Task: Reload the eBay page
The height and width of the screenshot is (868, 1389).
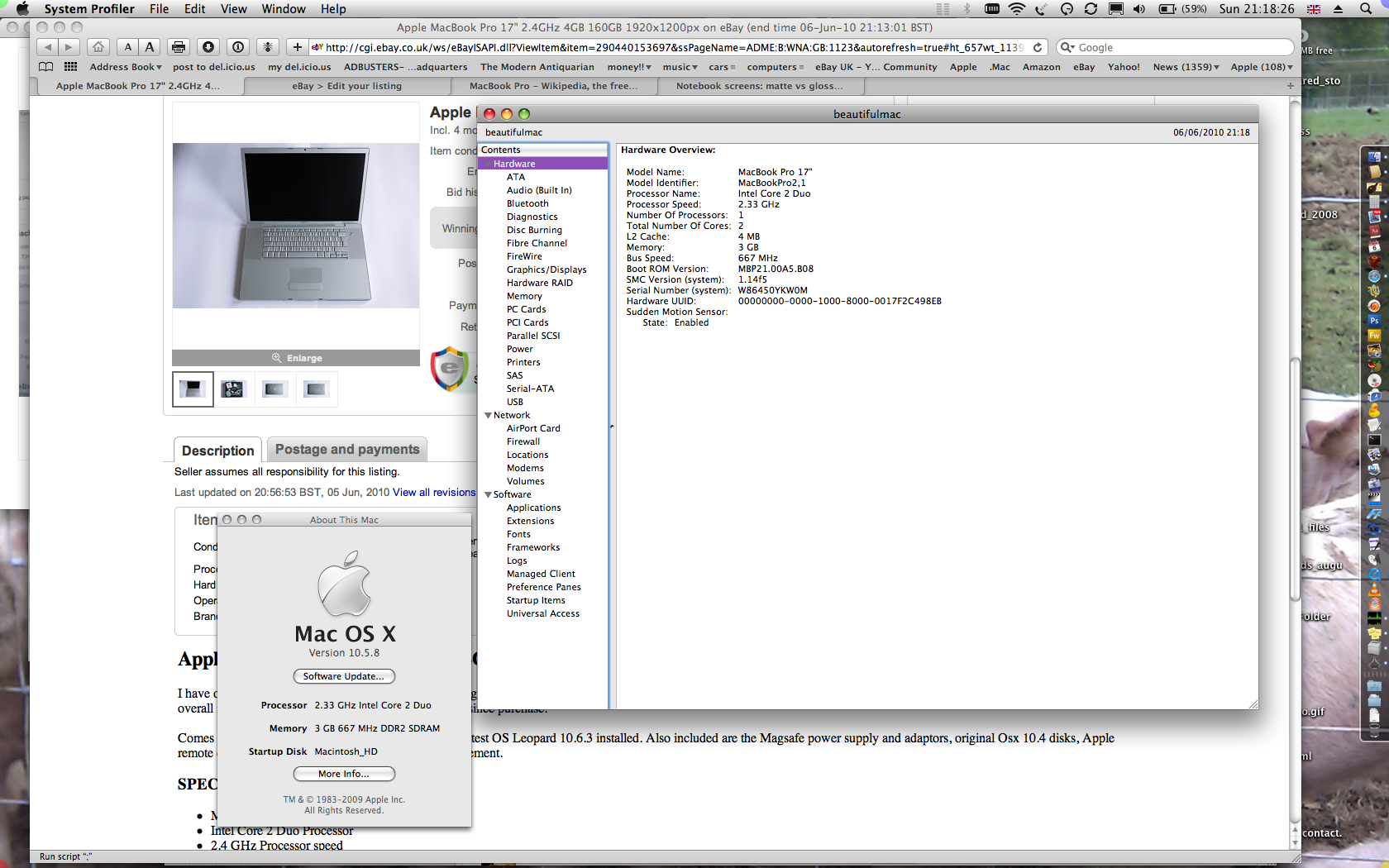Action: pos(1038,47)
